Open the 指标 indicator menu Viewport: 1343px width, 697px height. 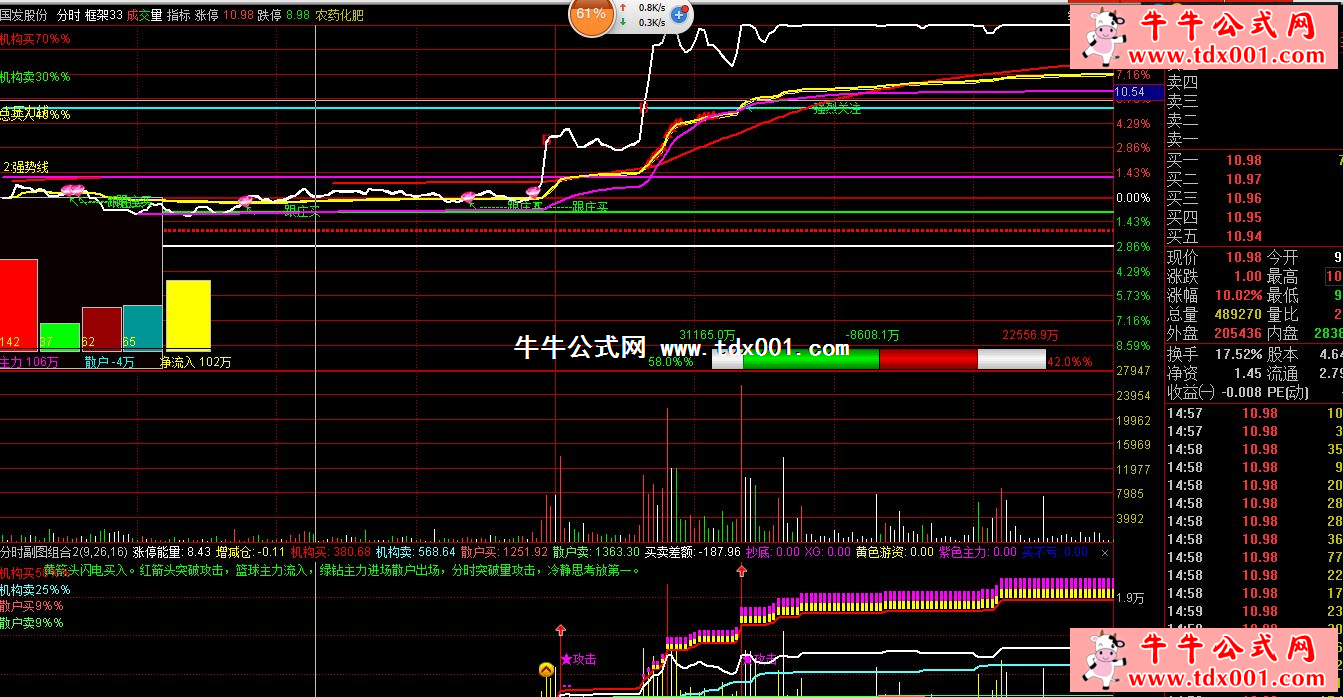pyautogui.click(x=178, y=15)
